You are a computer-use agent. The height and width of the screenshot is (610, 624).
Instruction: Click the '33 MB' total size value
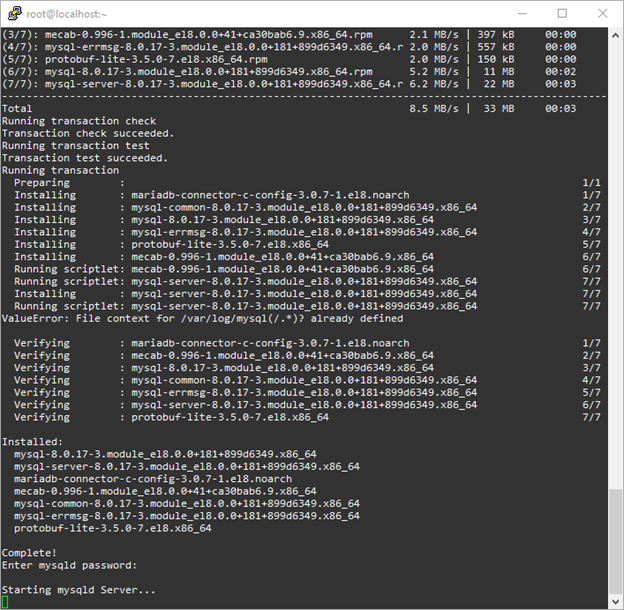499,109
